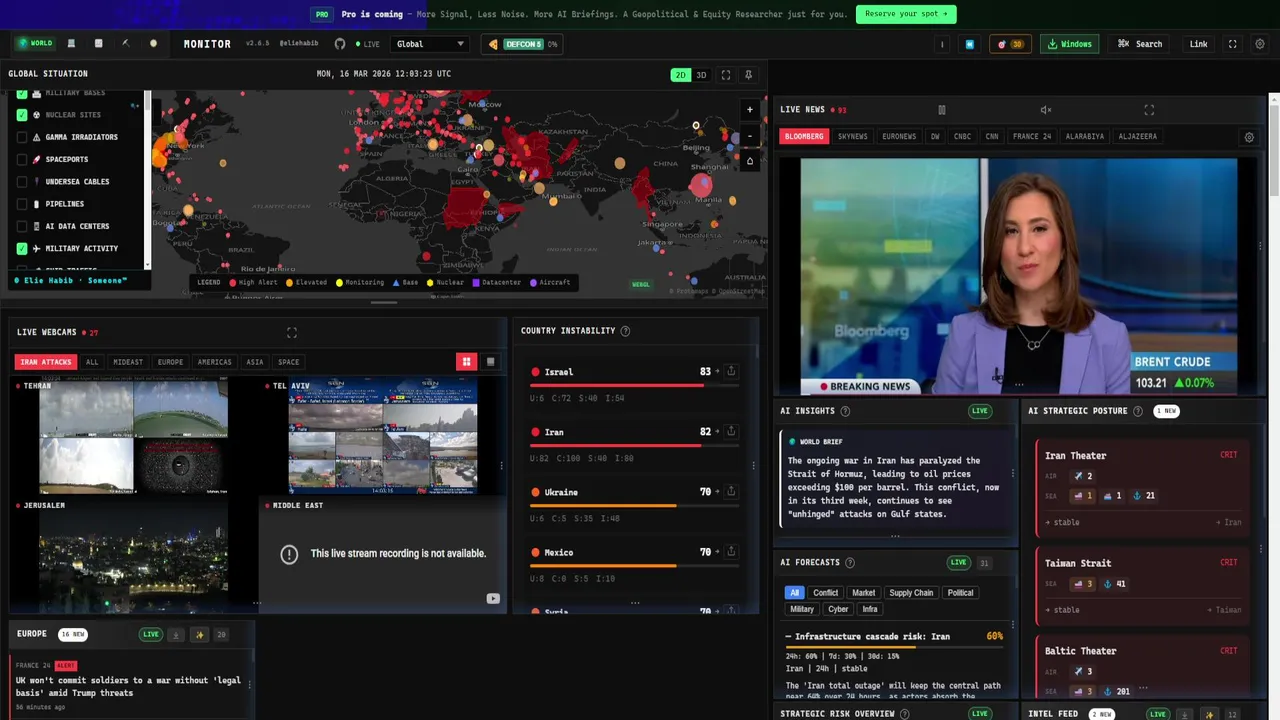This screenshot has width=1280, height=720.
Task: Expand the Live Webcams panel fullscreen
Action: [x=292, y=333]
